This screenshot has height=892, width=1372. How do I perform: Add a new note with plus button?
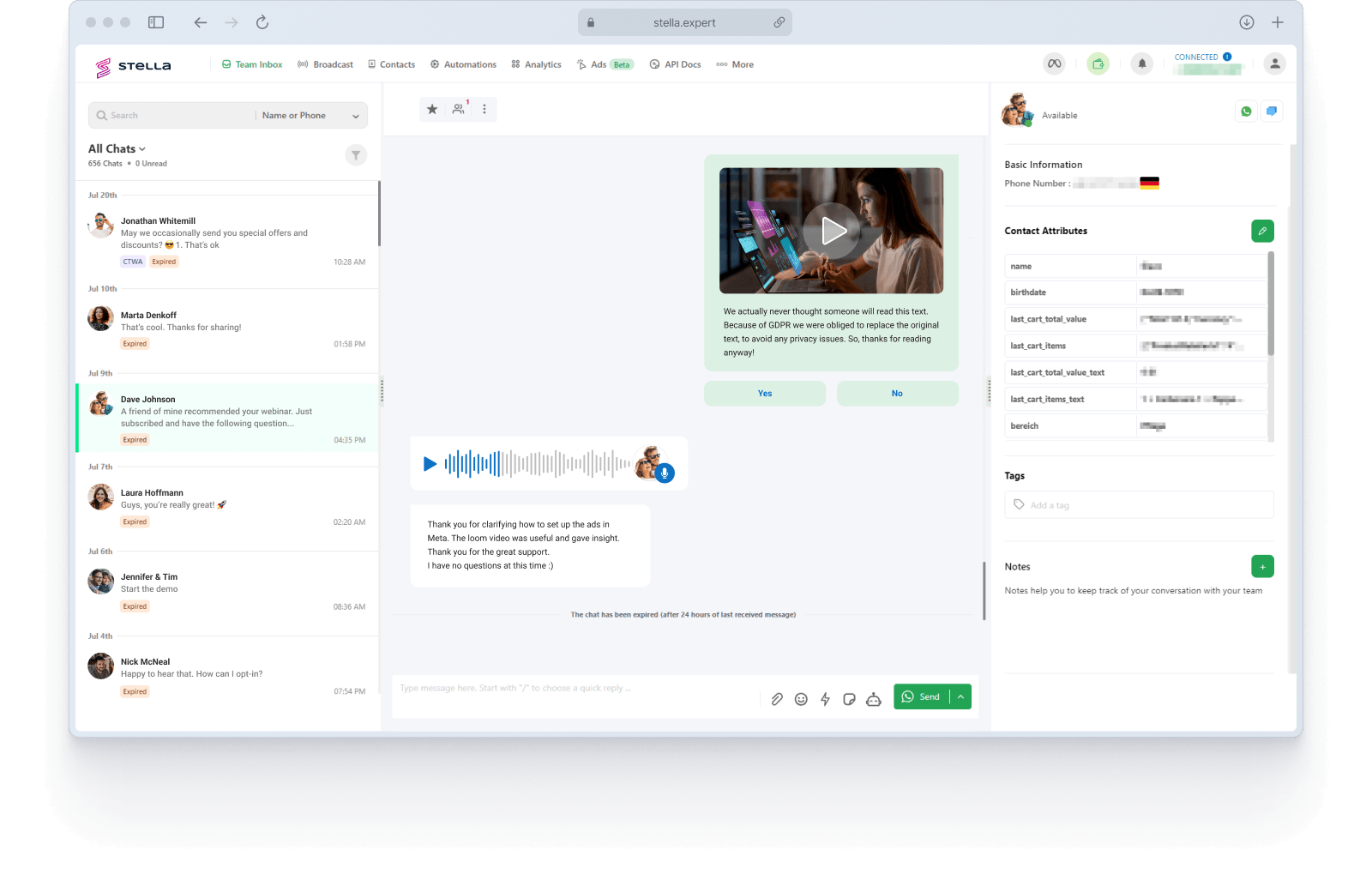click(1262, 567)
